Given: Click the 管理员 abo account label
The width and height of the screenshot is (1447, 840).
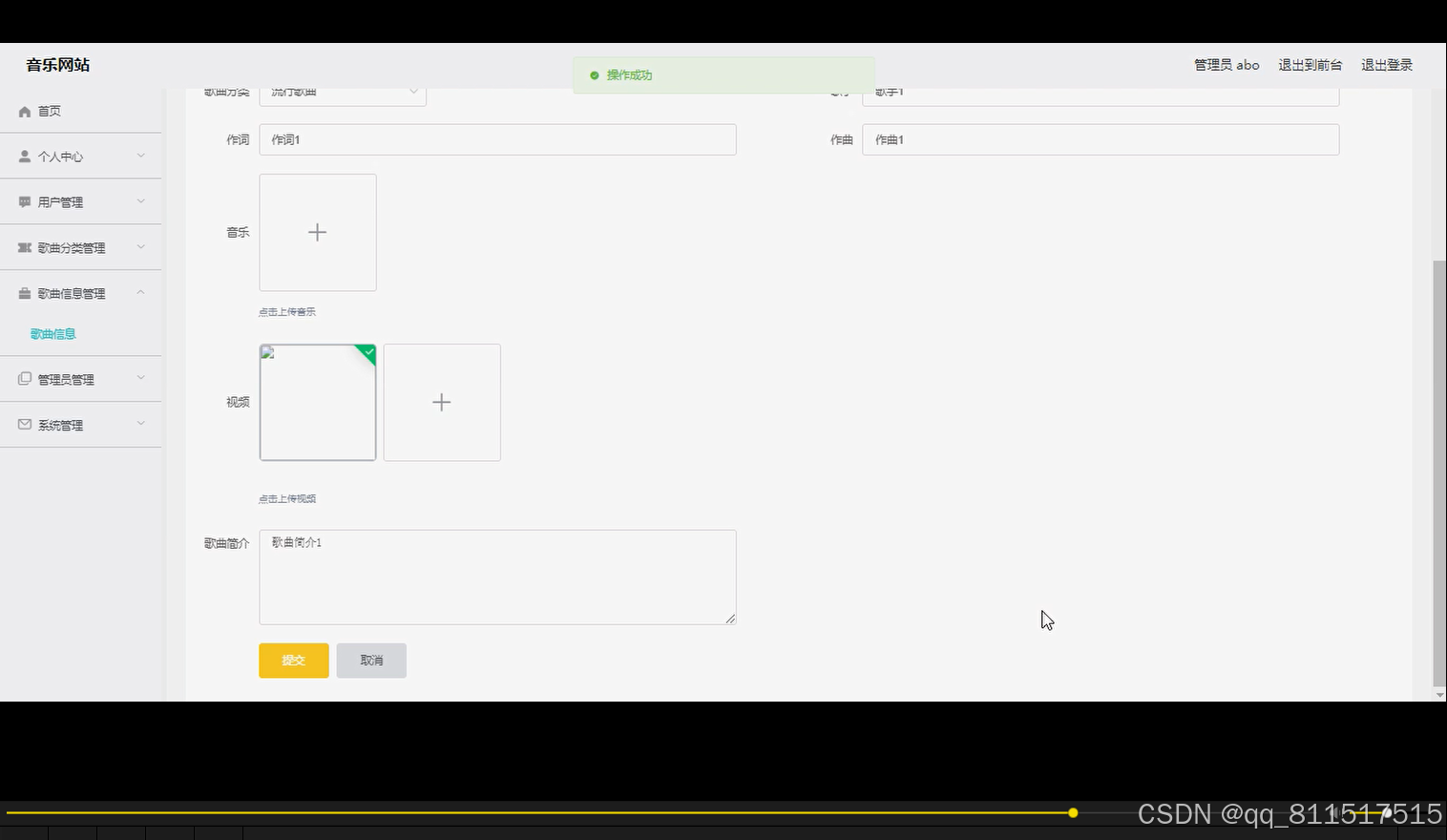Looking at the screenshot, I should [x=1227, y=65].
